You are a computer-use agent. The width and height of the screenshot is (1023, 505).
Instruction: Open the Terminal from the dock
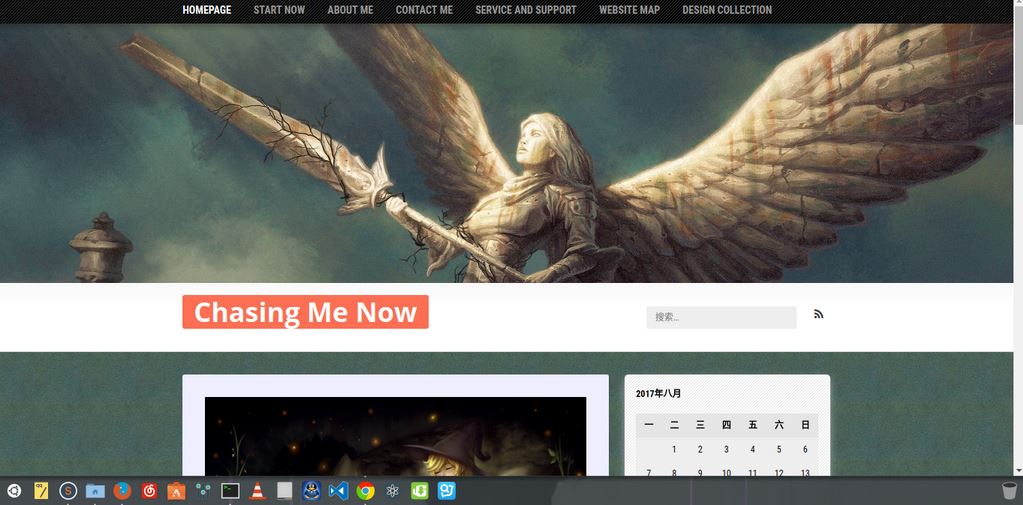[230, 490]
